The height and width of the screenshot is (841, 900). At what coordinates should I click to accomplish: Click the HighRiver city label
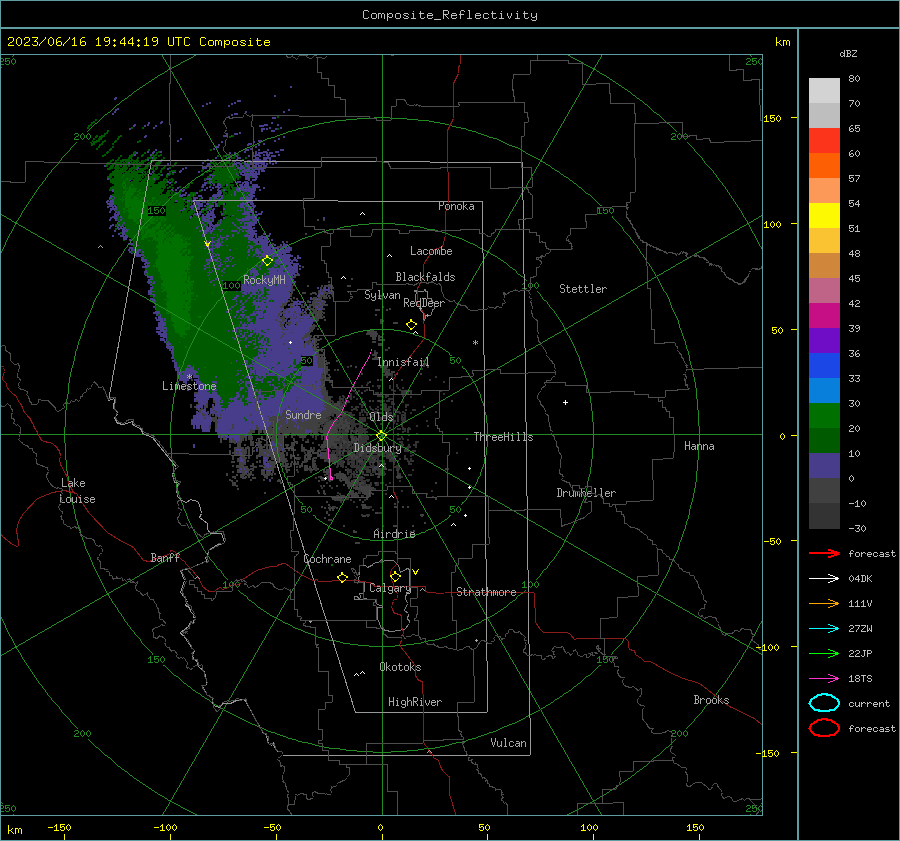pos(415,702)
